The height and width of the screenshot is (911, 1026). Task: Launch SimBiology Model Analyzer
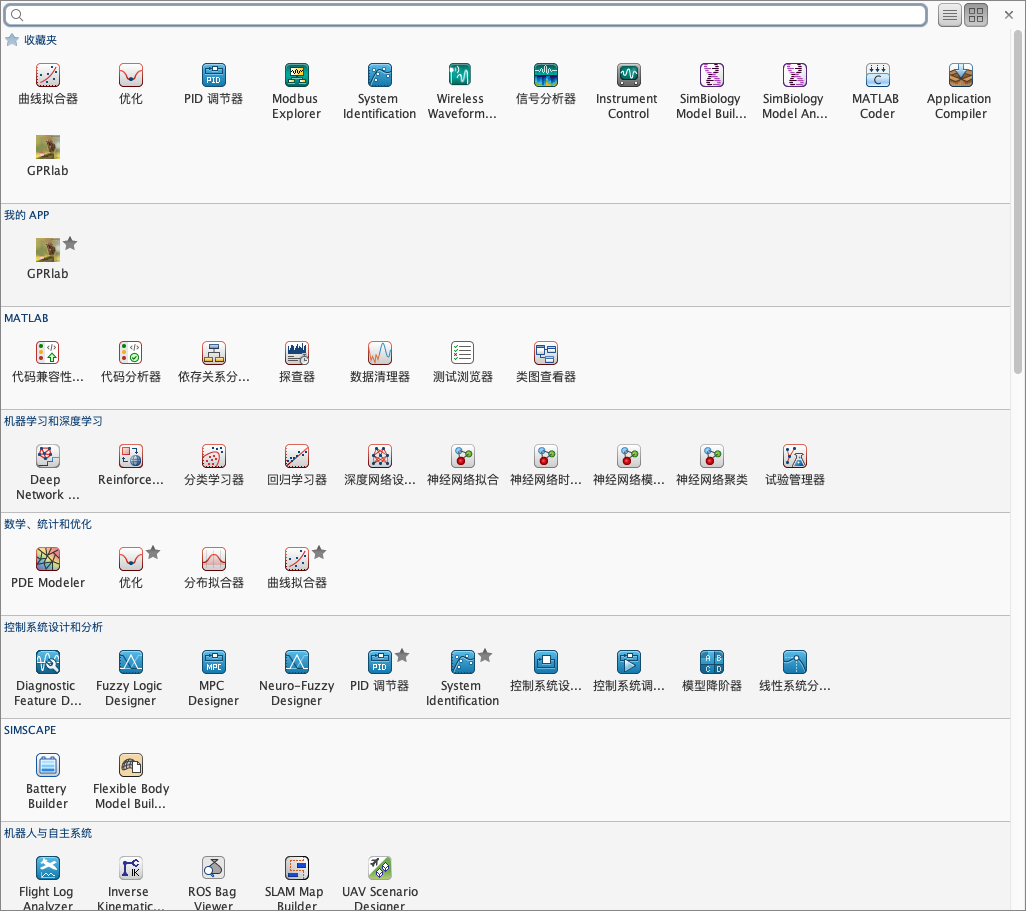tap(794, 92)
